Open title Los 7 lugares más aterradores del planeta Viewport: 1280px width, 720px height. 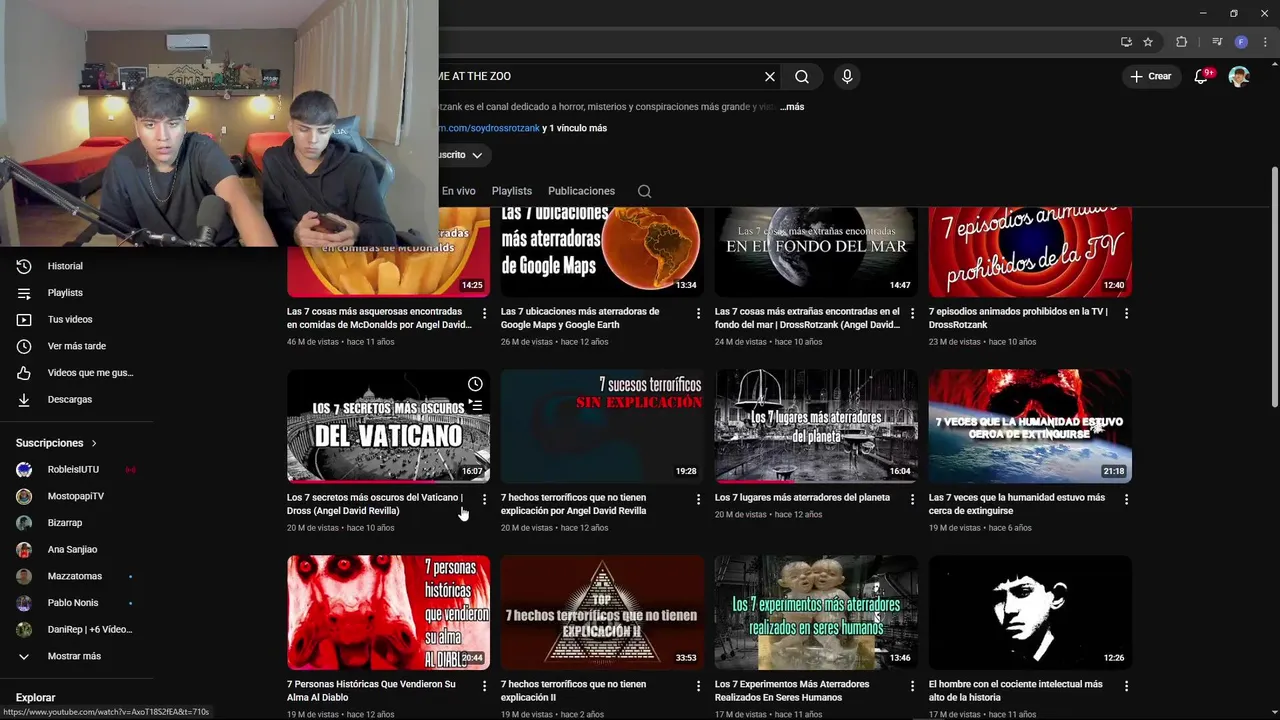point(802,498)
